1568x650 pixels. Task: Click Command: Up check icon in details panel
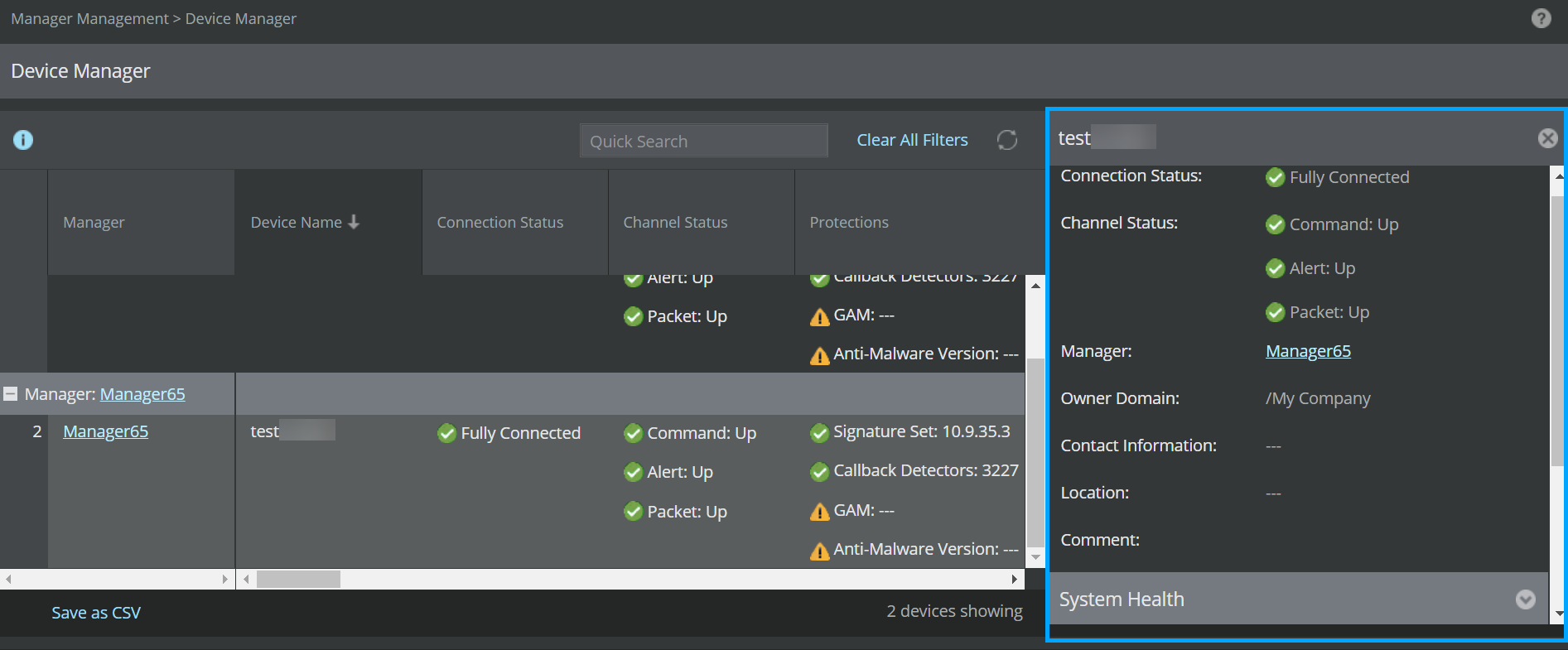click(1276, 224)
